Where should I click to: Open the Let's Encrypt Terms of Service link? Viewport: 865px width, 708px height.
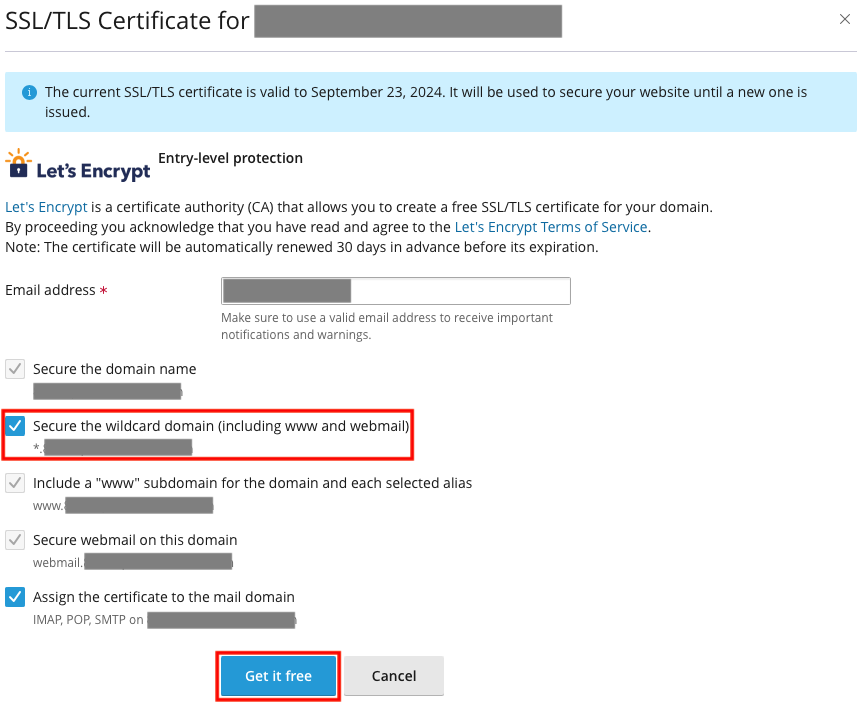coord(551,227)
